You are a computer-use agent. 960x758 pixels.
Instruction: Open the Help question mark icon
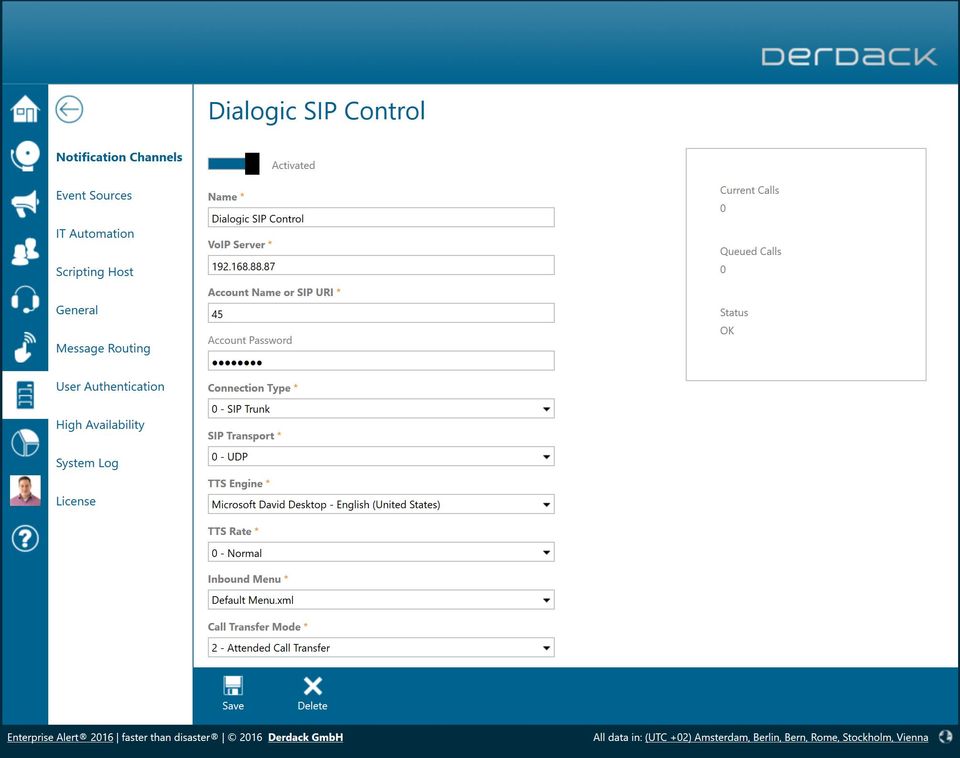(x=25, y=538)
